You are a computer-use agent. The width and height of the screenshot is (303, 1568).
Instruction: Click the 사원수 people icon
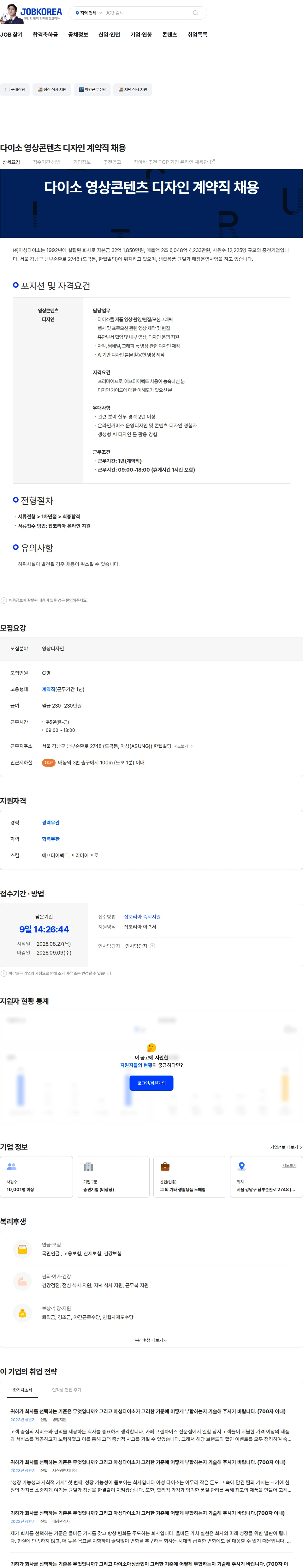(11, 1166)
